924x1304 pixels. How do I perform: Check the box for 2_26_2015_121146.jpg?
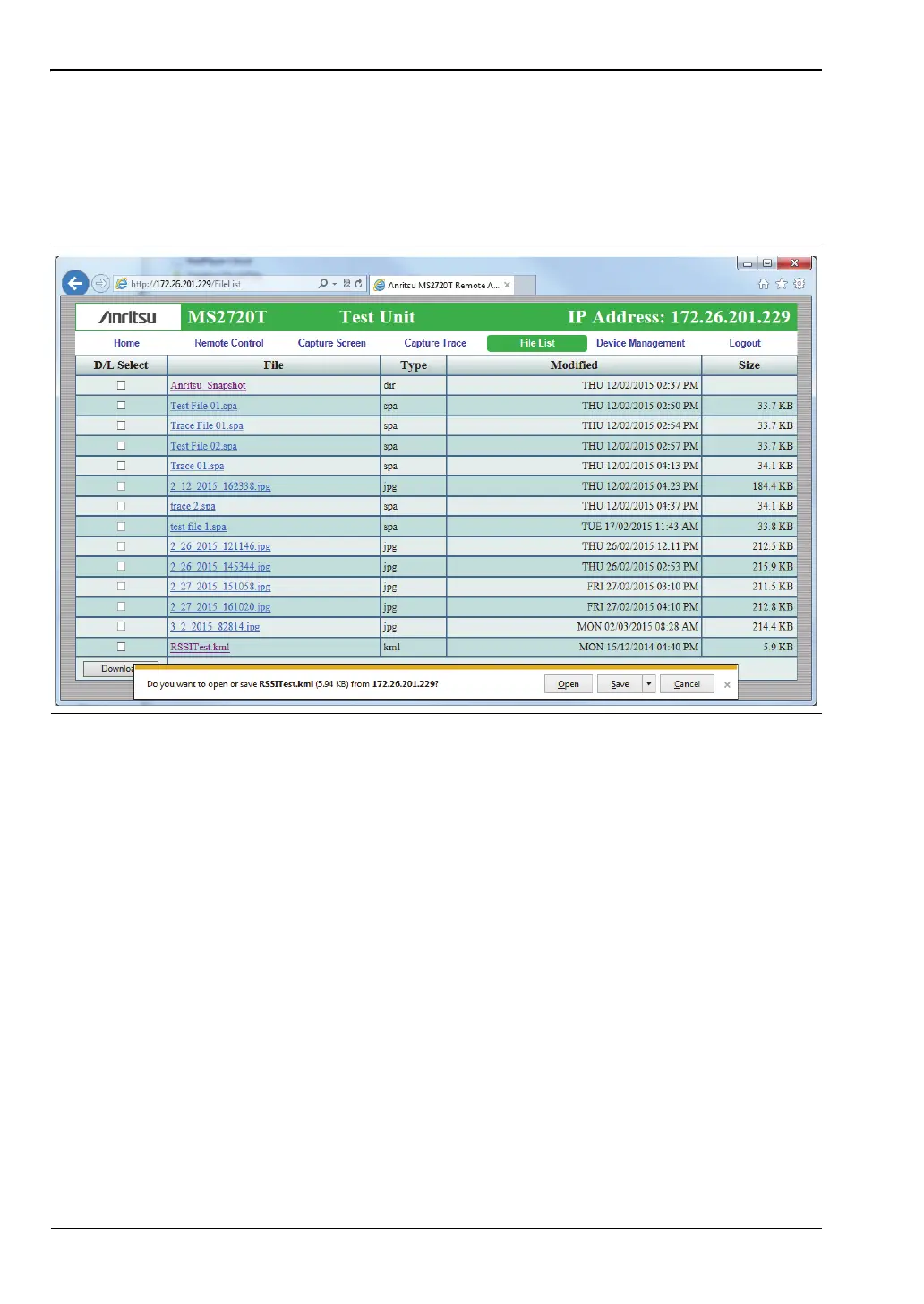(121, 546)
